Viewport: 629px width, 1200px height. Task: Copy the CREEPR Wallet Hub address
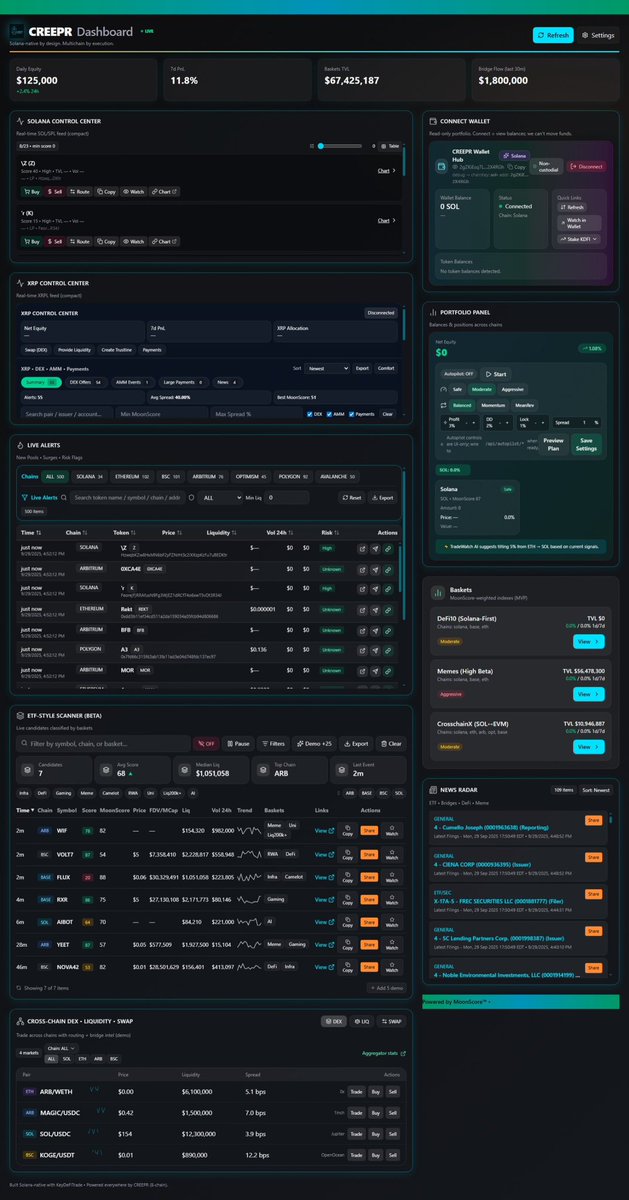tap(518, 167)
